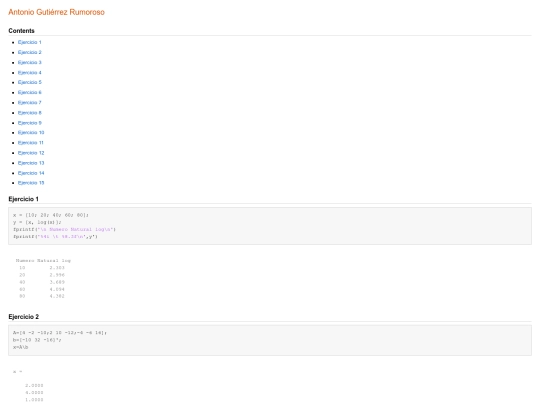Viewport: 540px width, 405px height.
Task: Open the Ejercicio 11 contents link
Action: click(31, 143)
